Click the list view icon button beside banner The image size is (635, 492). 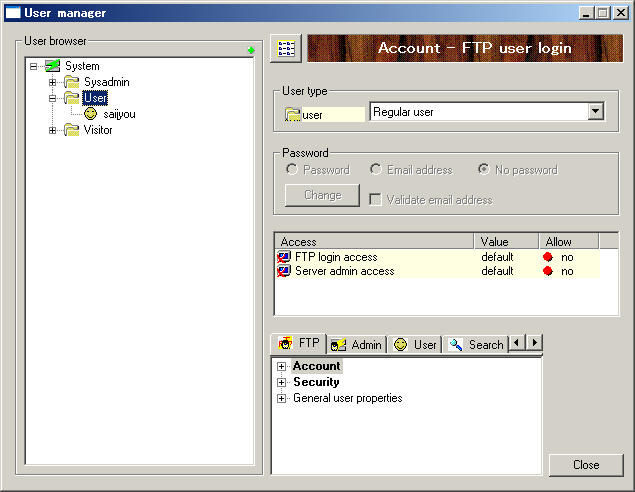tap(286, 49)
